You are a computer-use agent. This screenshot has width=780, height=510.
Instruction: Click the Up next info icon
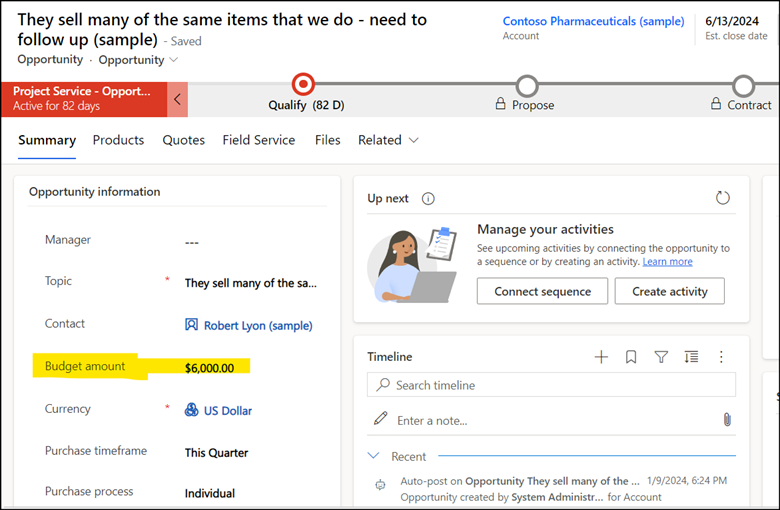428,198
